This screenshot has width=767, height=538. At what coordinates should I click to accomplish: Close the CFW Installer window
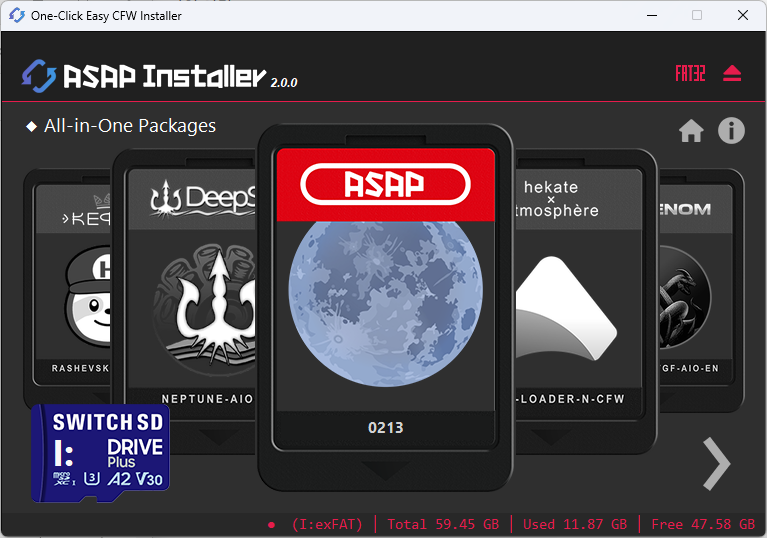tap(743, 16)
